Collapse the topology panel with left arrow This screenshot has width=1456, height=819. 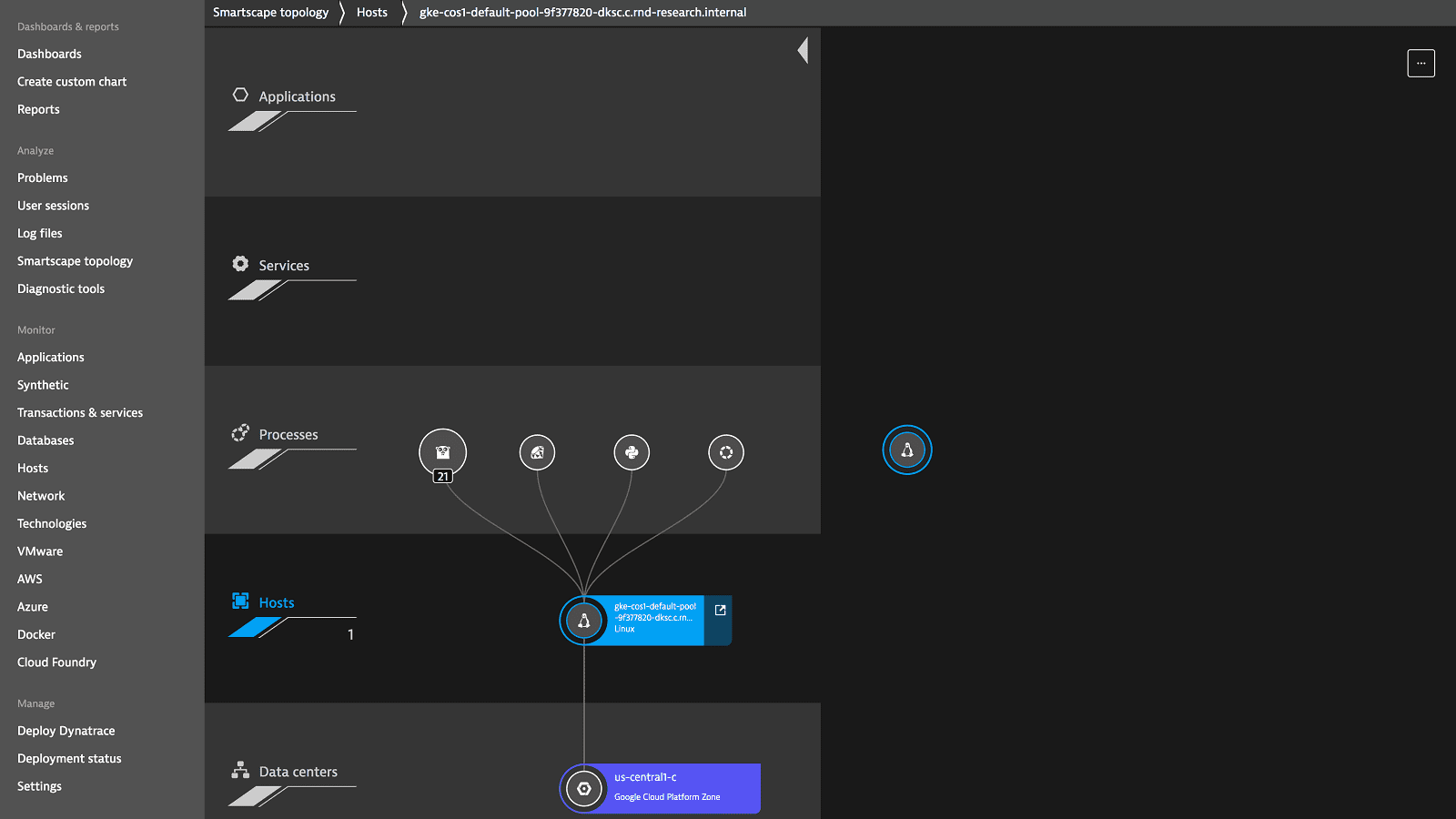pos(803,50)
